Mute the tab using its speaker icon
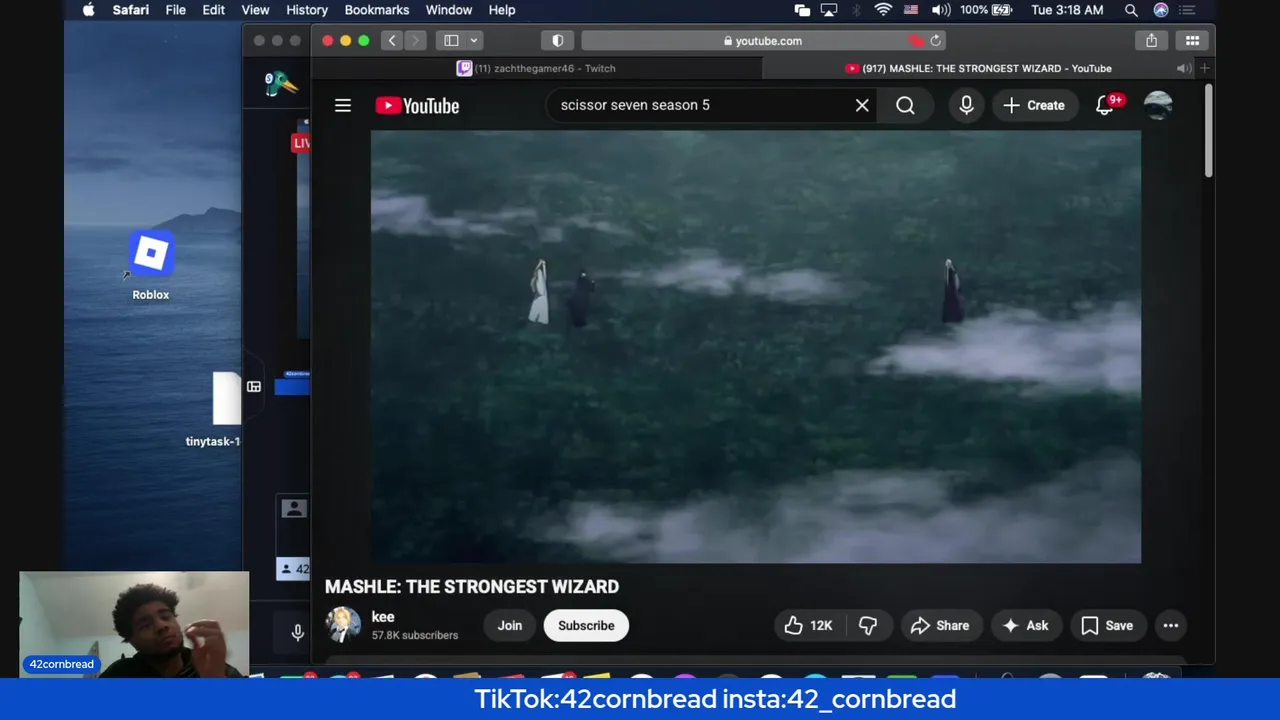This screenshot has width=1280, height=720. pyautogui.click(x=1183, y=68)
